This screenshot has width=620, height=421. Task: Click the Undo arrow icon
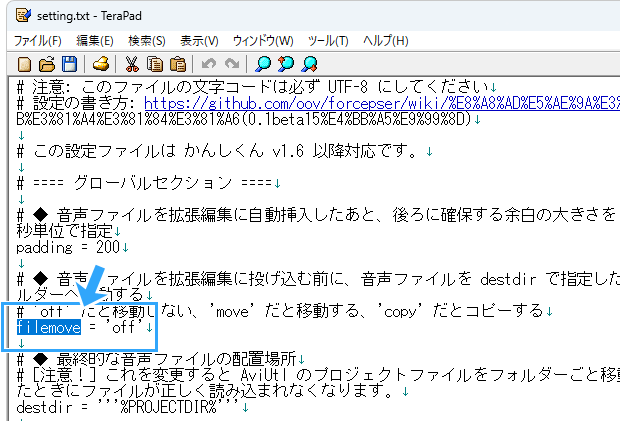(209, 64)
